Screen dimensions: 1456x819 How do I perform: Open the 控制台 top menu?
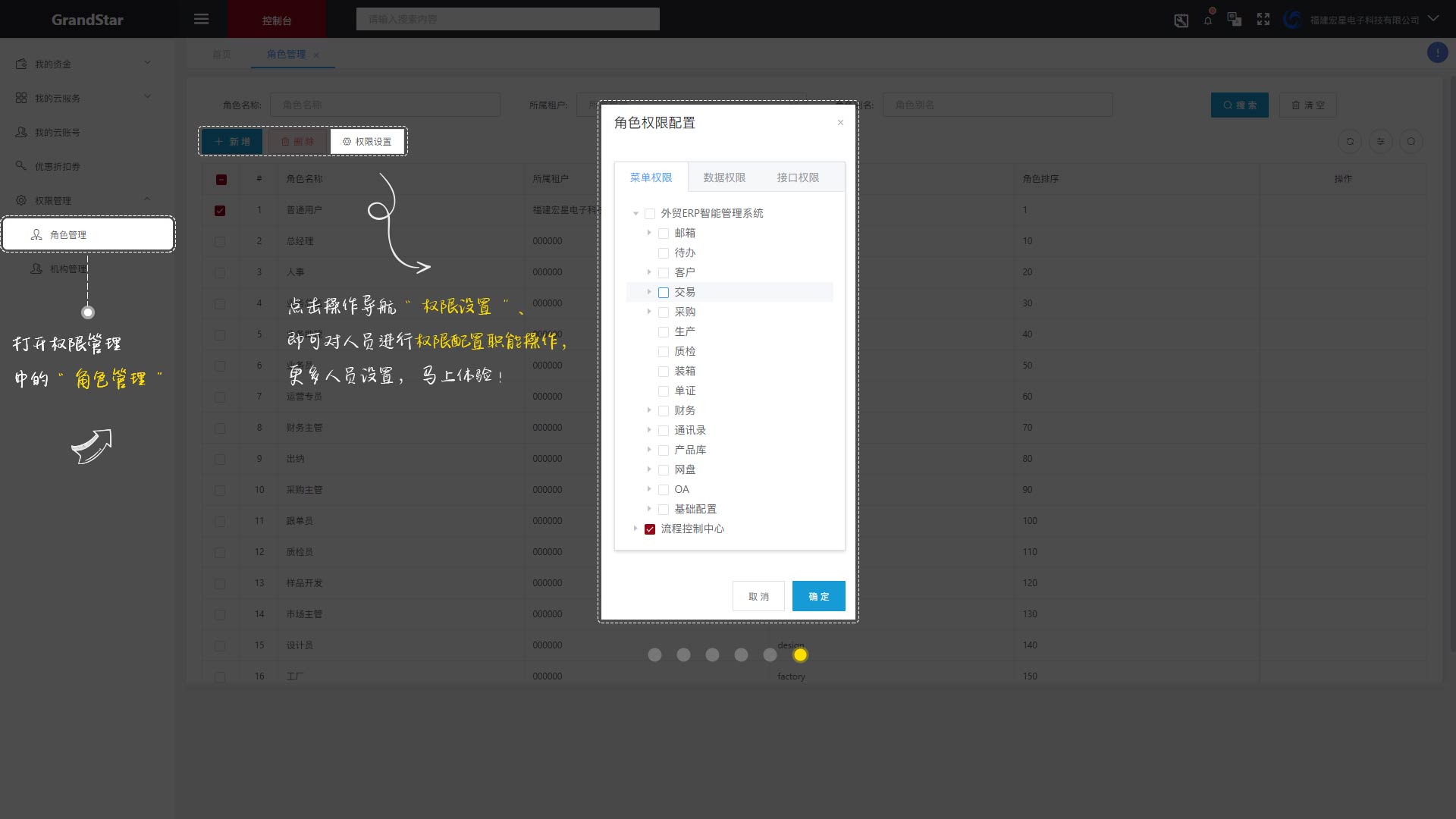pyautogui.click(x=277, y=20)
